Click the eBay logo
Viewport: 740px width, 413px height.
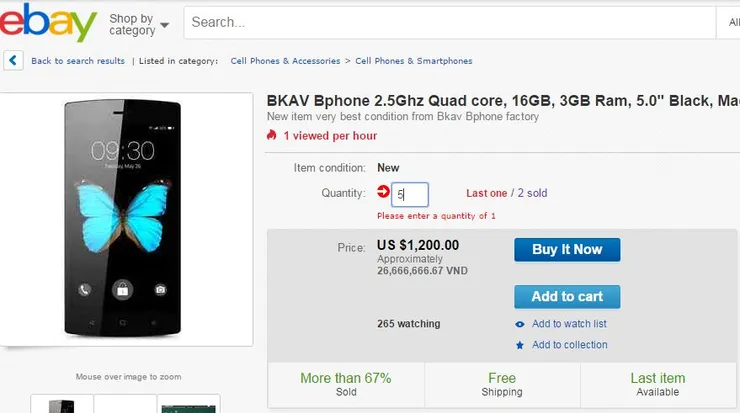[x=48, y=23]
